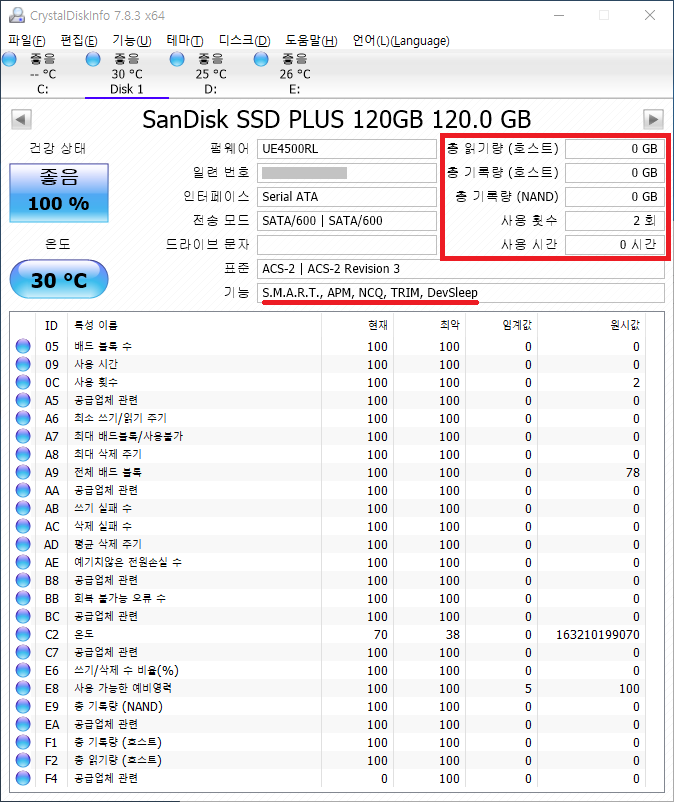Click status orb of AD 평균 삭제 주기 row

[23, 544]
